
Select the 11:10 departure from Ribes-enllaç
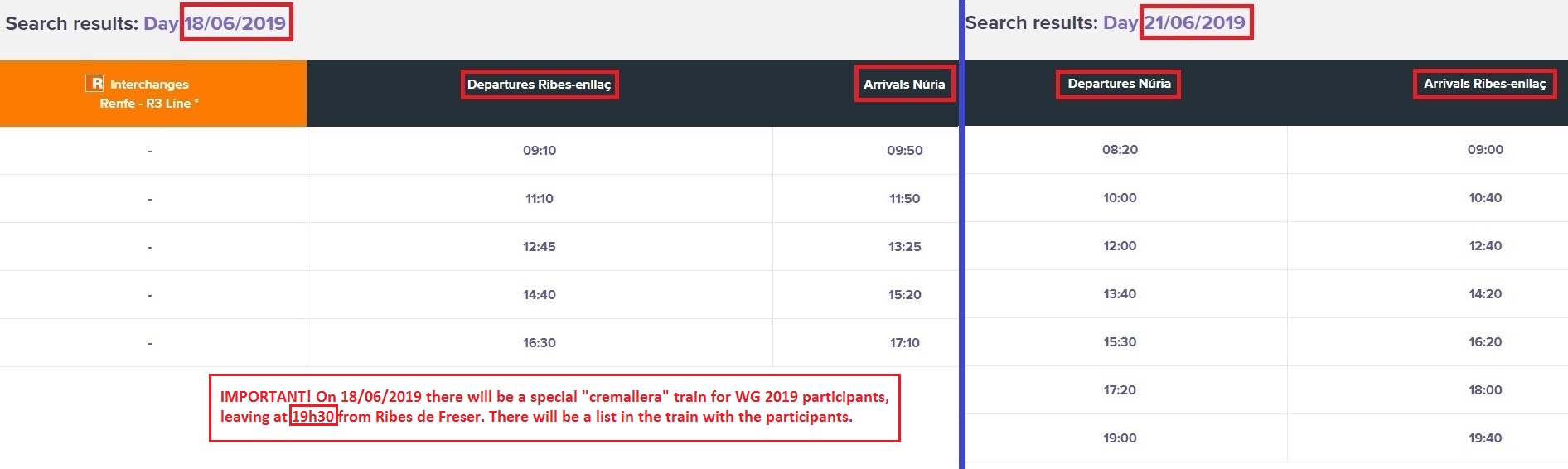pyautogui.click(x=540, y=199)
